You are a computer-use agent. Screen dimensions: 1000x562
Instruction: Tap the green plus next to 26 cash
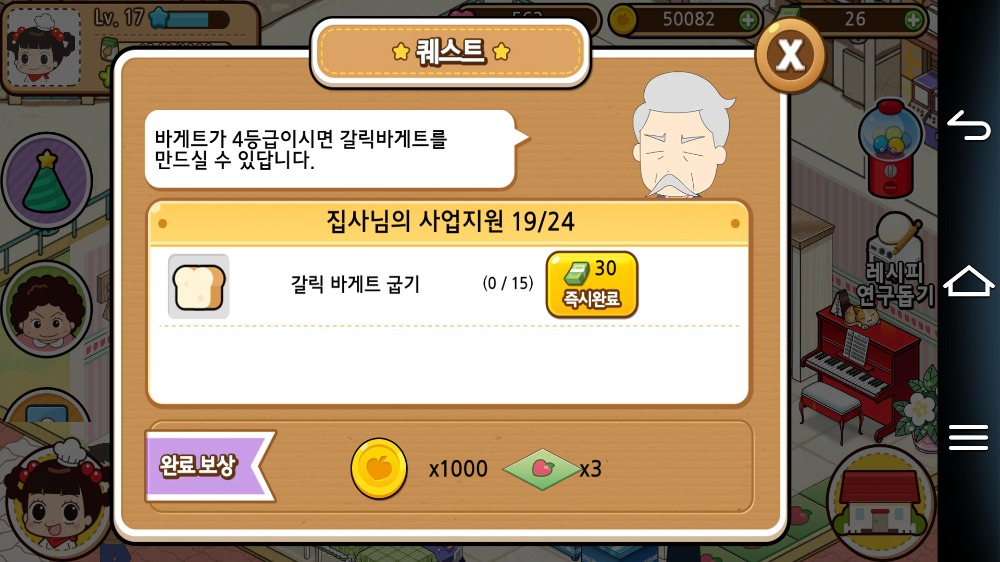click(913, 20)
